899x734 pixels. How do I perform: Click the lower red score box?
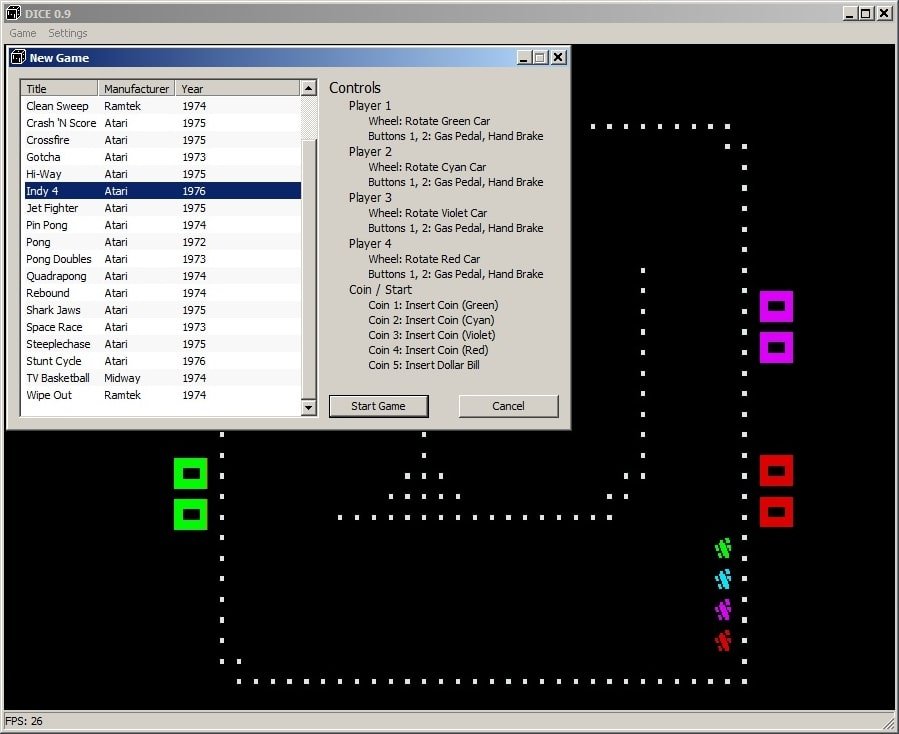click(776, 512)
